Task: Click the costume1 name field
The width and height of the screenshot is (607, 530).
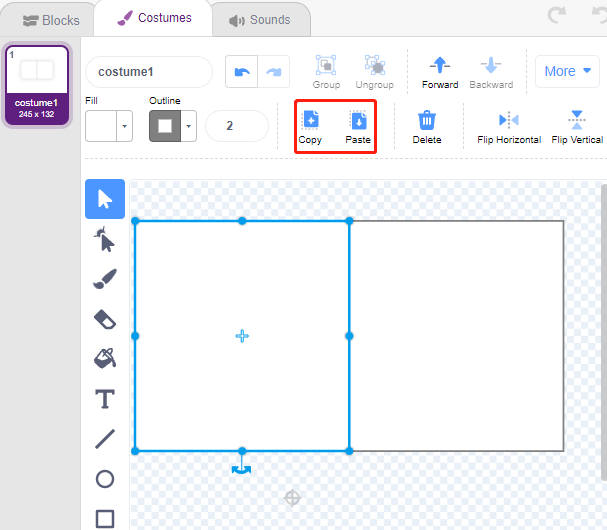Action: (149, 72)
